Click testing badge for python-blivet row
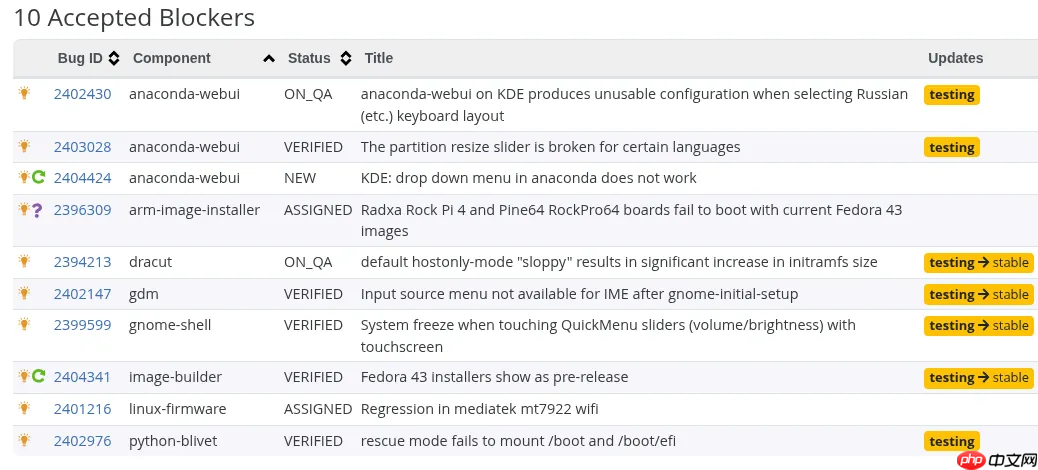Screen dimensions: 1038x470 click(951, 441)
